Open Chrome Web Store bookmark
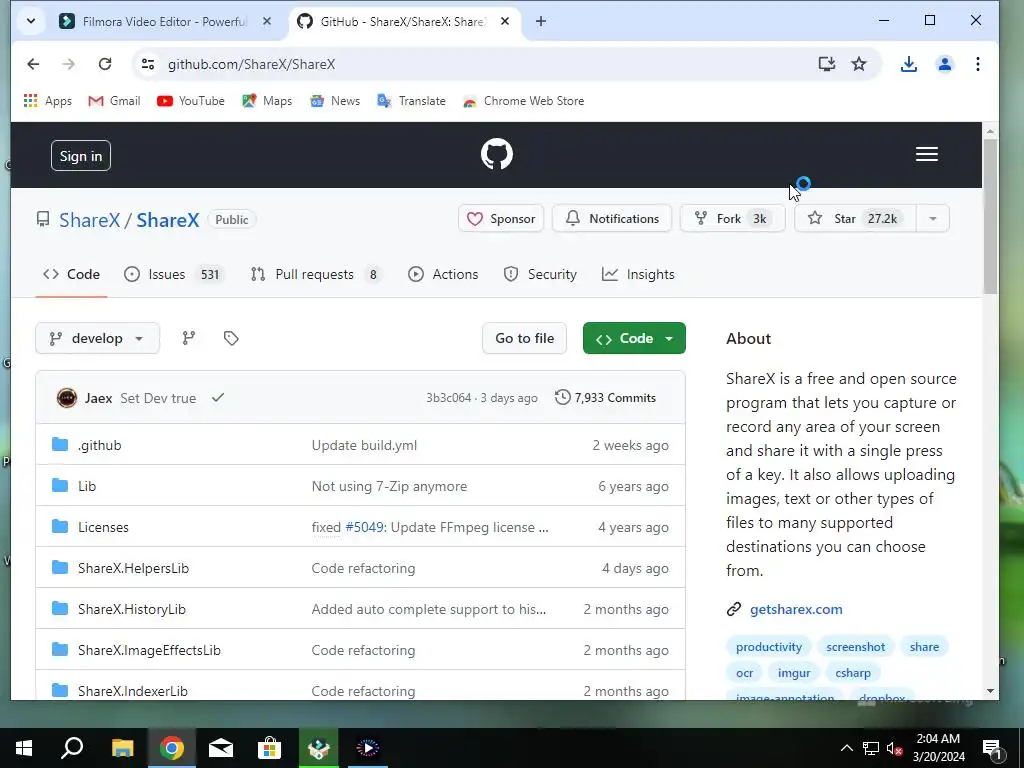This screenshot has height=768, width=1024. [523, 101]
